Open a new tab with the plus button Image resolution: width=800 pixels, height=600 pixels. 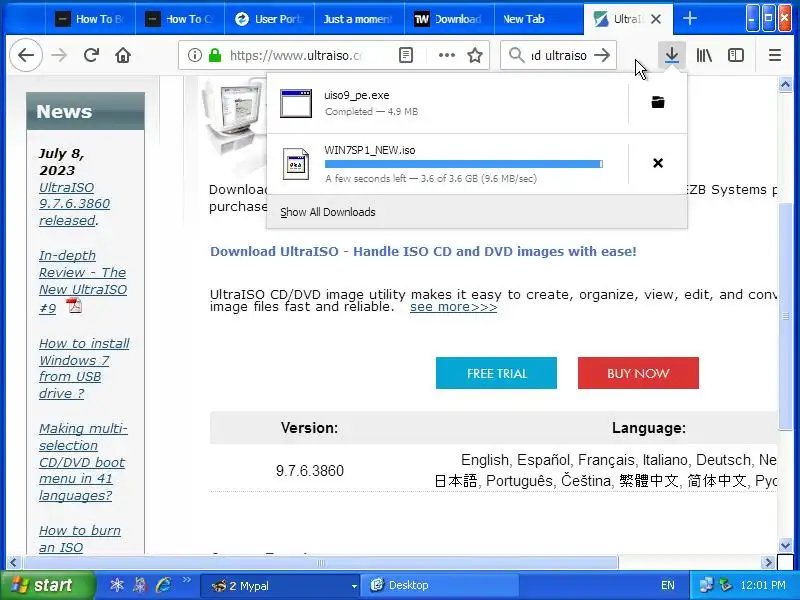click(x=690, y=19)
